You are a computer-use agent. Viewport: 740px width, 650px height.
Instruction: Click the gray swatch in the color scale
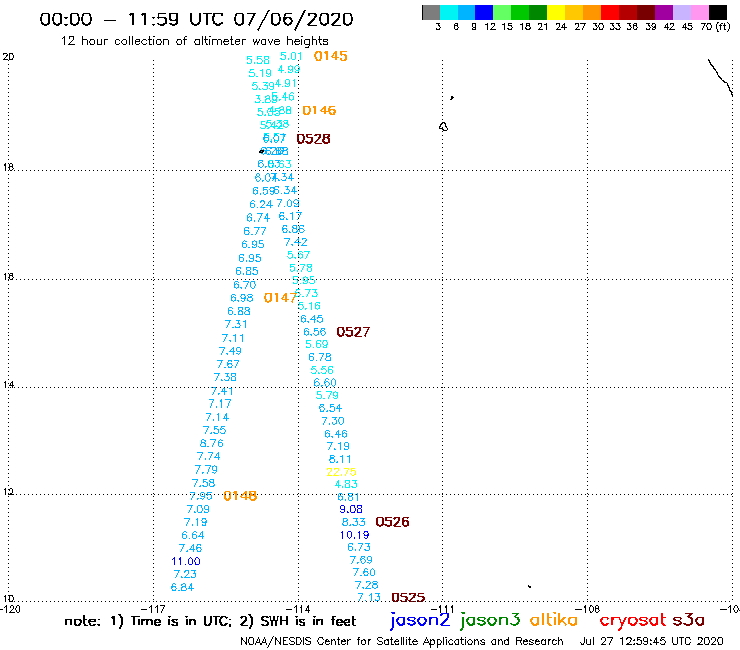click(x=431, y=12)
